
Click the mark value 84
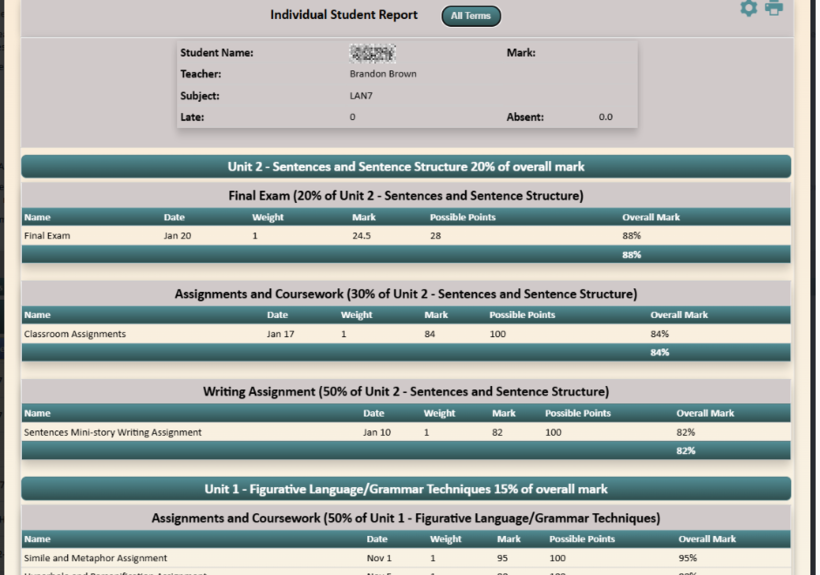tap(429, 334)
